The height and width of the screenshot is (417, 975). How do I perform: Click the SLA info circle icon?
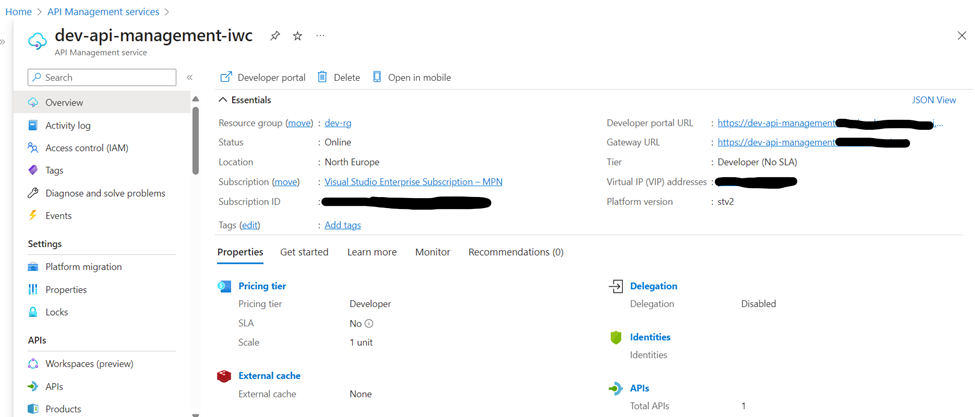[x=369, y=323]
